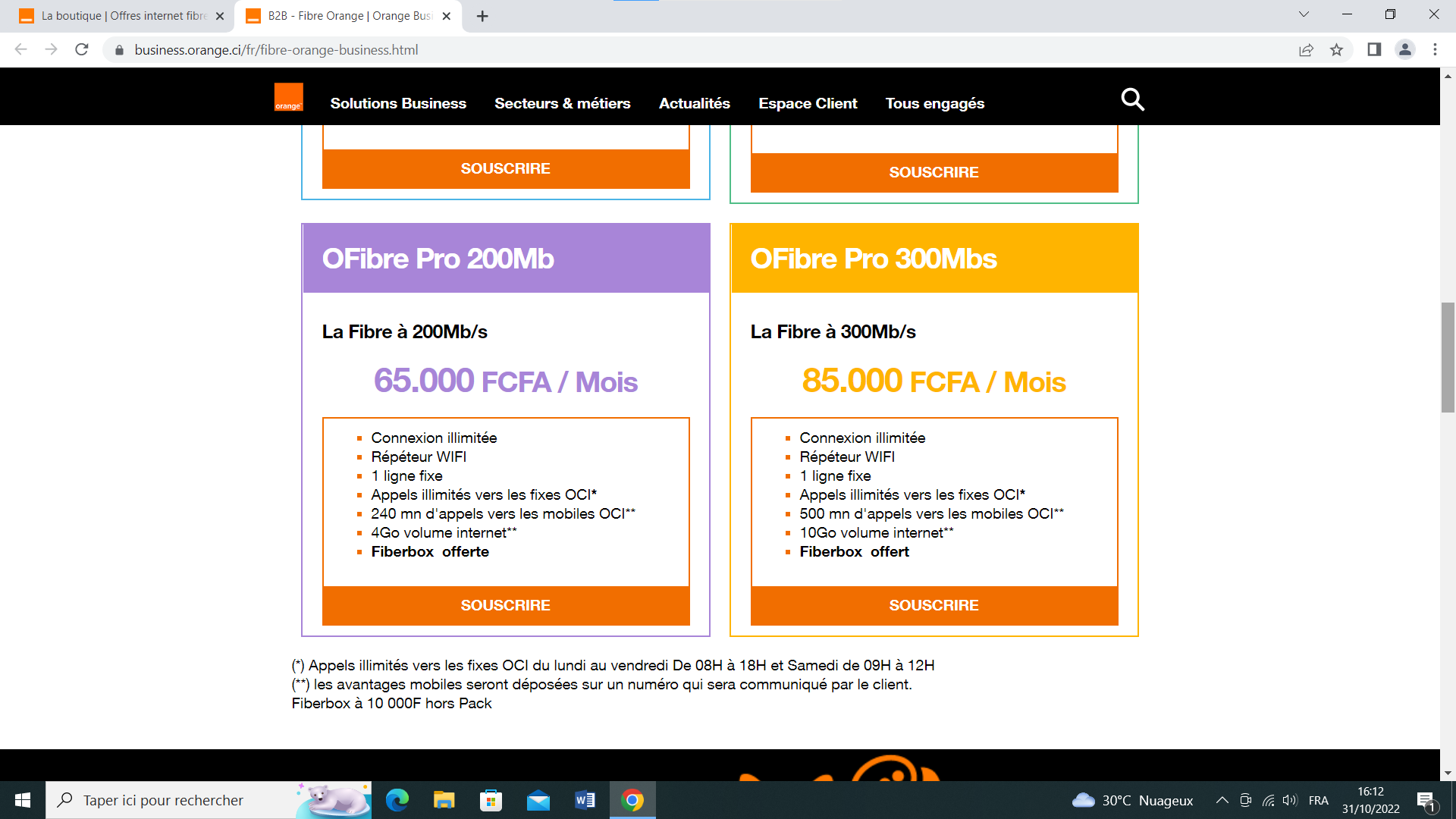Screen dimensions: 1456x819
Task: Select the 'B2B - Fibre Orange' tab
Action: click(x=349, y=16)
